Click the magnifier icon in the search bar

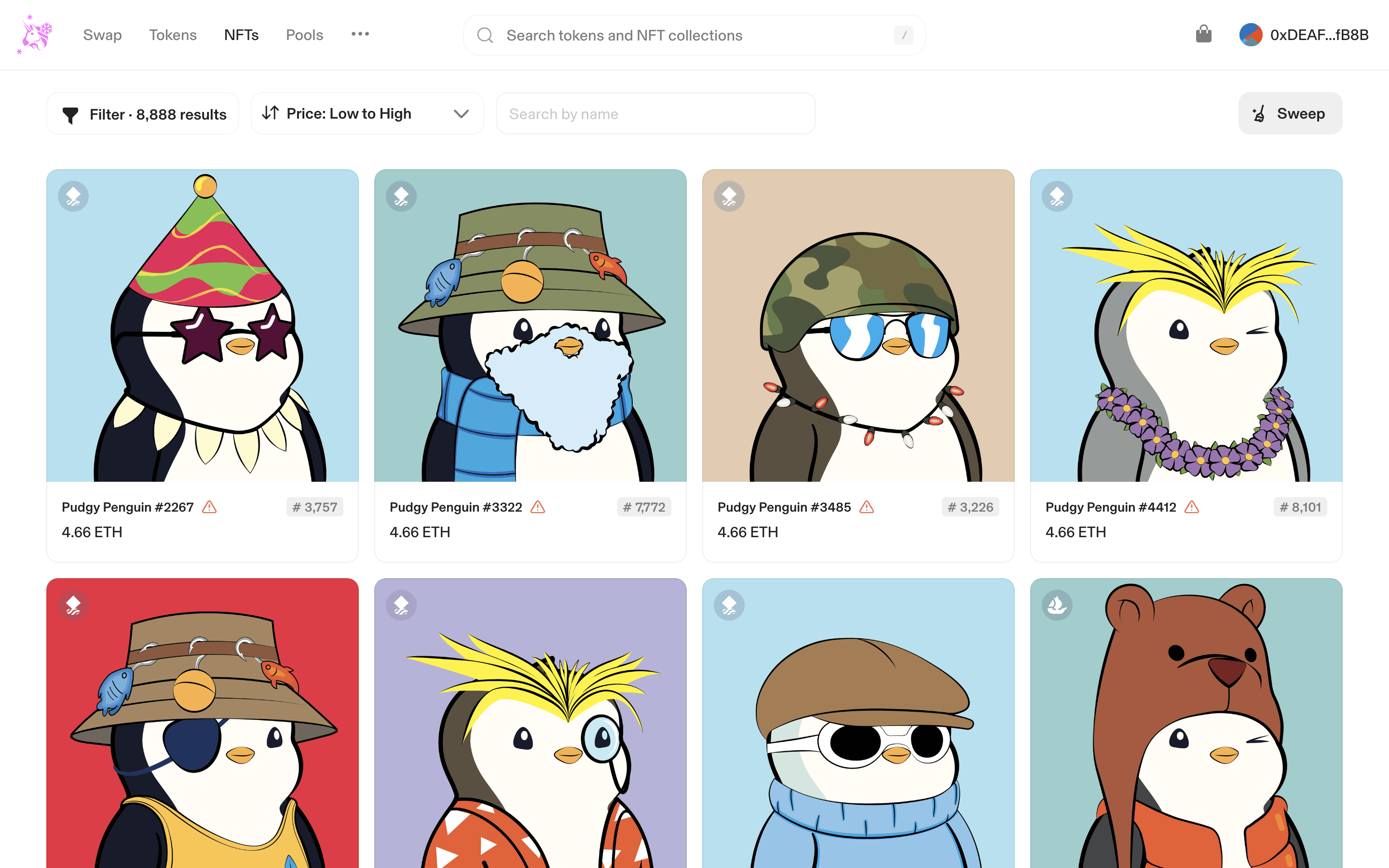[485, 35]
